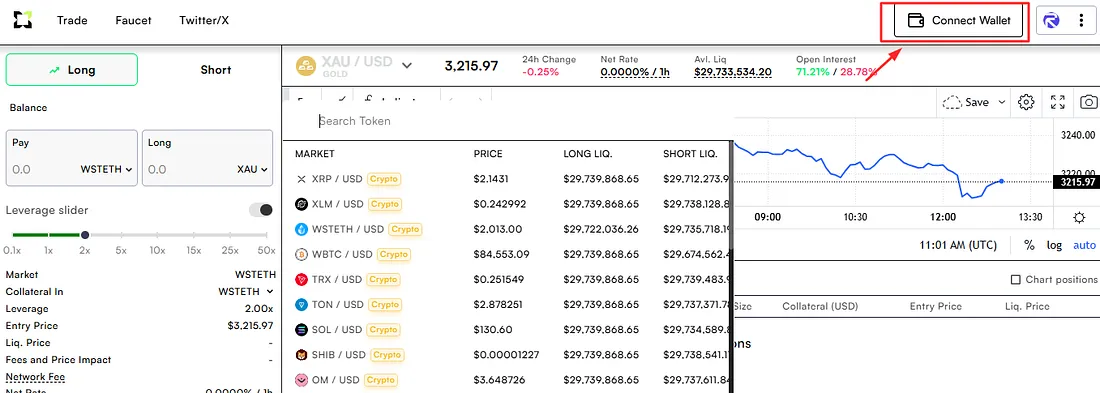Viewport: 1100px width, 393px height.
Task: Expand the Collateral In WSTETH dropdown
Action: (246, 291)
